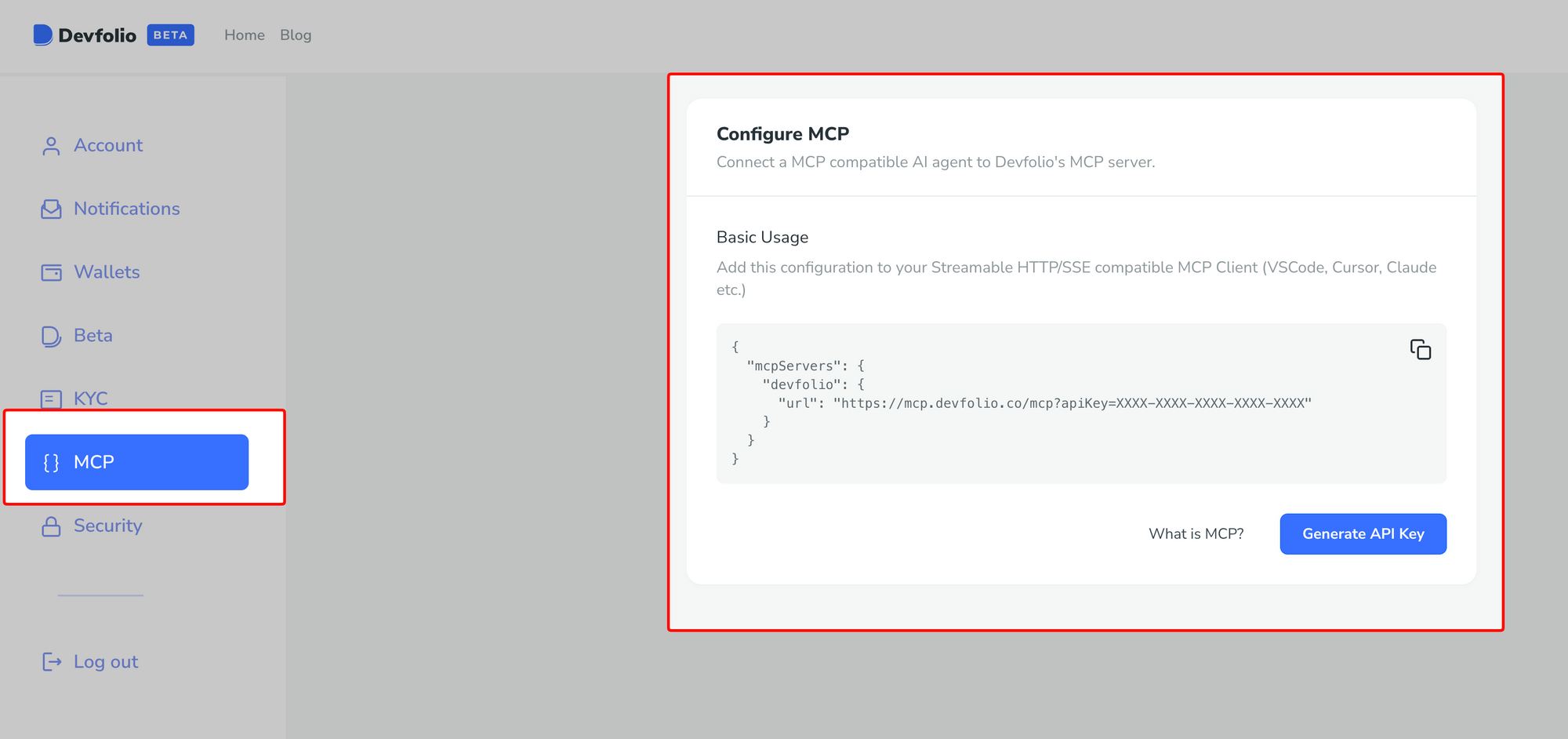The image size is (1568, 739).
Task: Click the mcp.devfolio.co URL in code block
Action: pyautogui.click(x=1072, y=403)
